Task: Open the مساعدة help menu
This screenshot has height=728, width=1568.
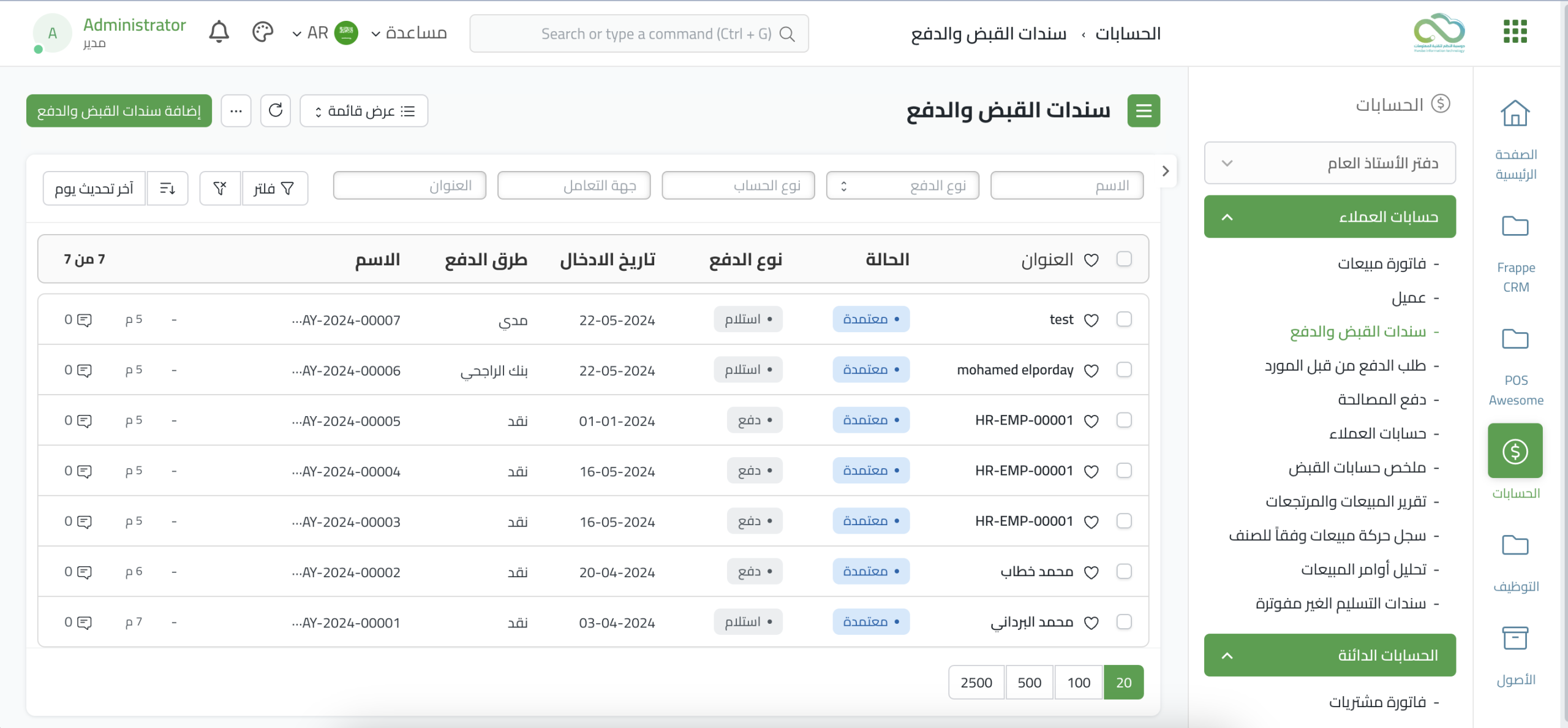Action: (409, 33)
